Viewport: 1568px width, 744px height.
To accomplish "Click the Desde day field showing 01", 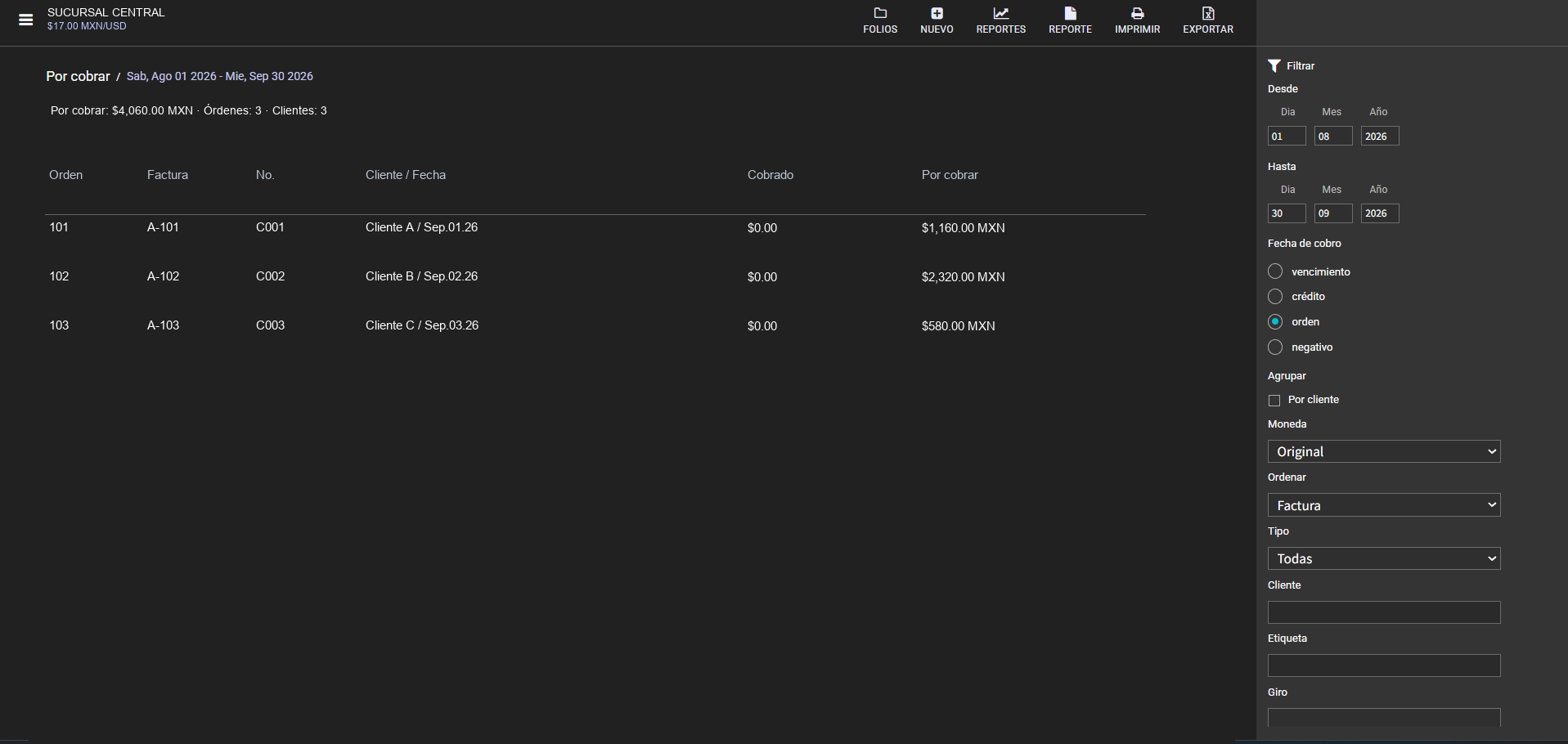I will (x=1287, y=137).
